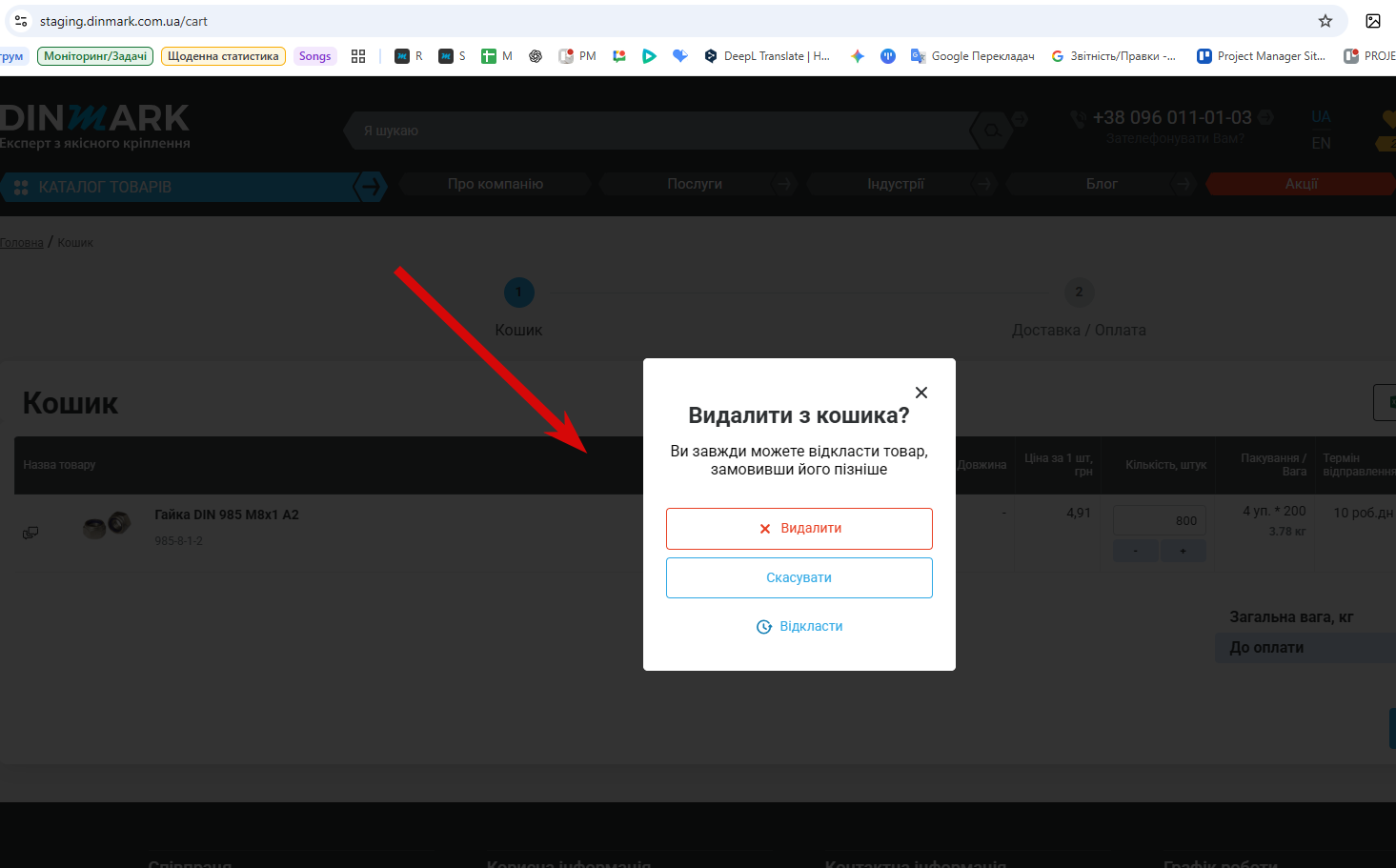Open Гайка DIN 985 M8x1 A2 product
This screenshot has width=1396, height=868.
pyautogui.click(x=227, y=515)
